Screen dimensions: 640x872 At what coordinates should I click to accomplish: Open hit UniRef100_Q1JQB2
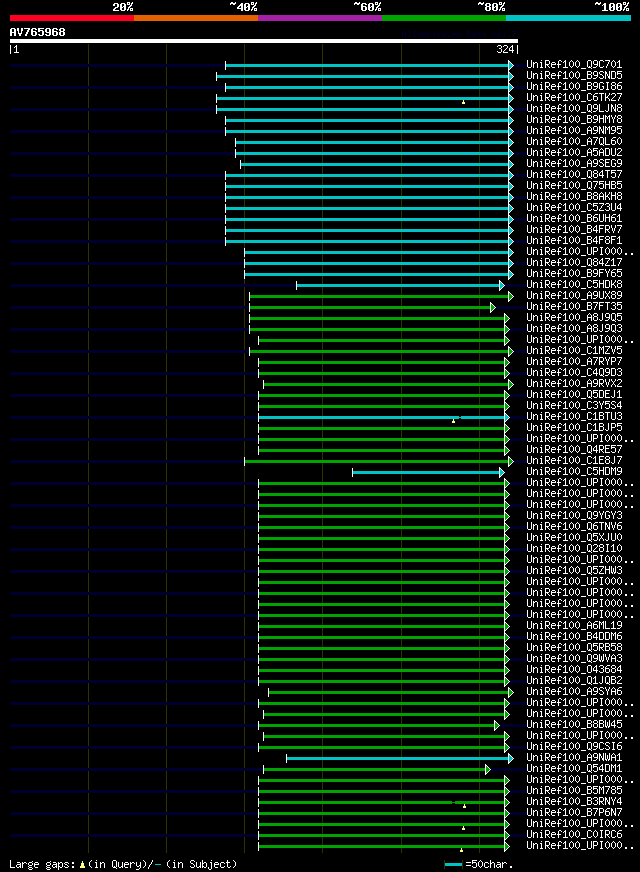point(574,681)
